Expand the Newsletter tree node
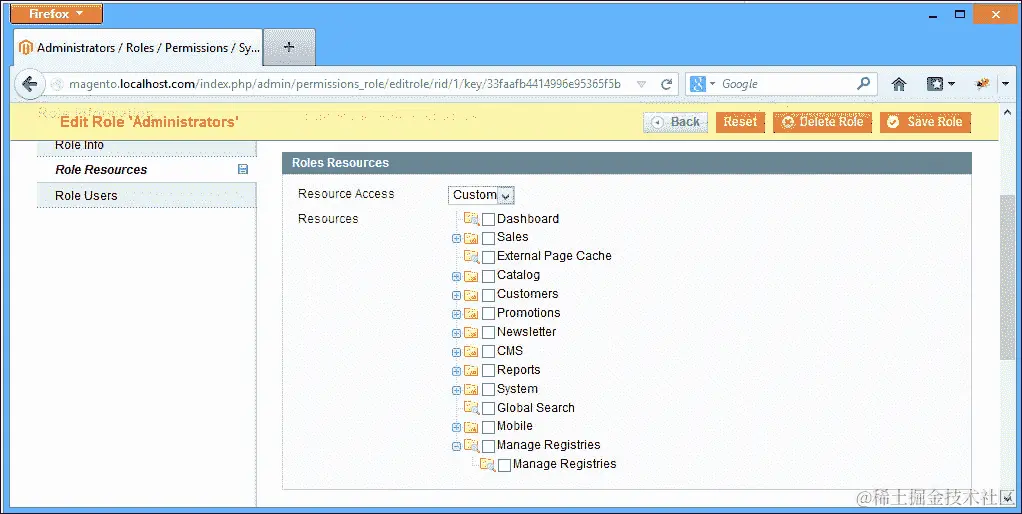This screenshot has width=1022, height=514. point(456,333)
